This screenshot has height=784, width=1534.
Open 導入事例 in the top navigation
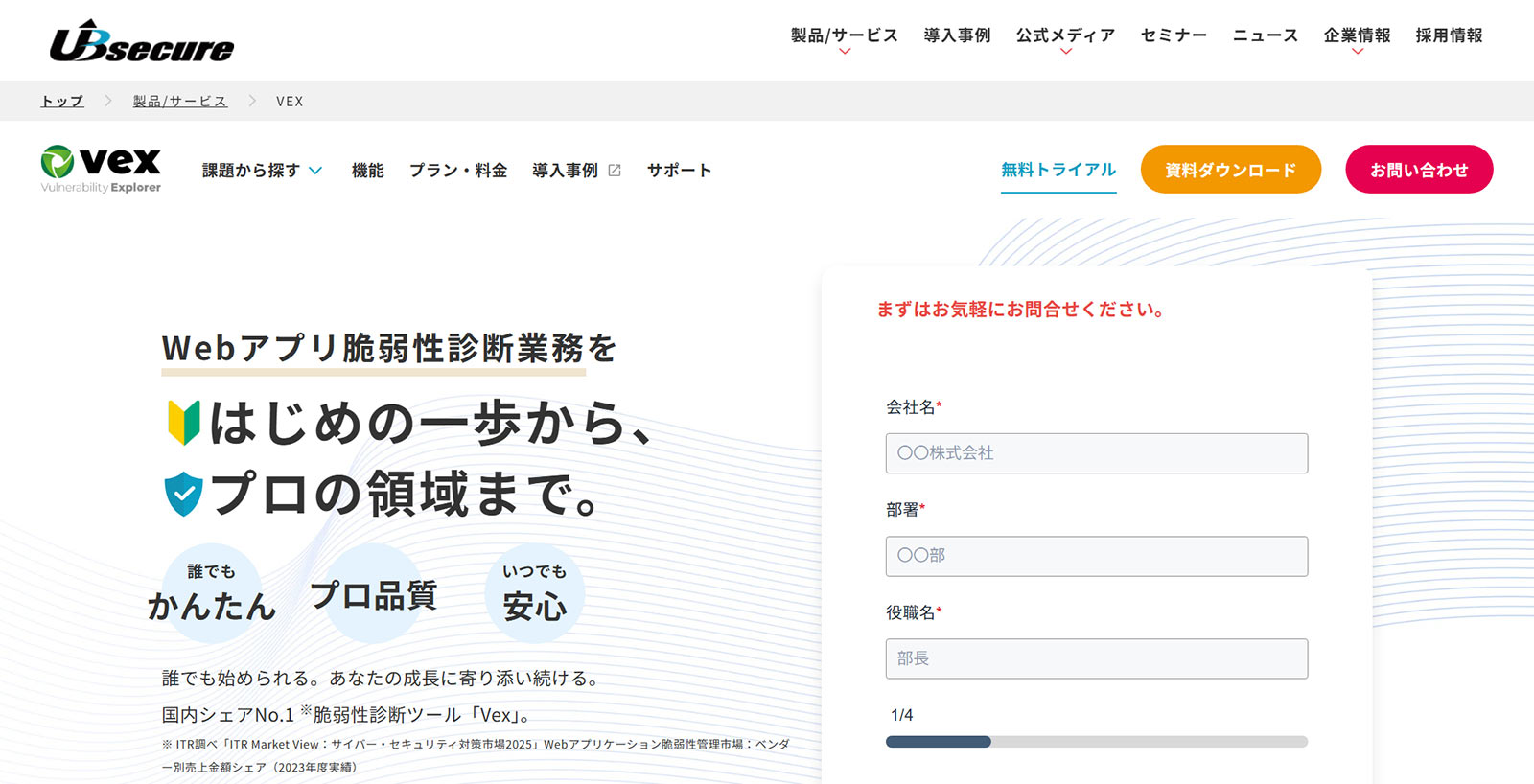(x=957, y=35)
